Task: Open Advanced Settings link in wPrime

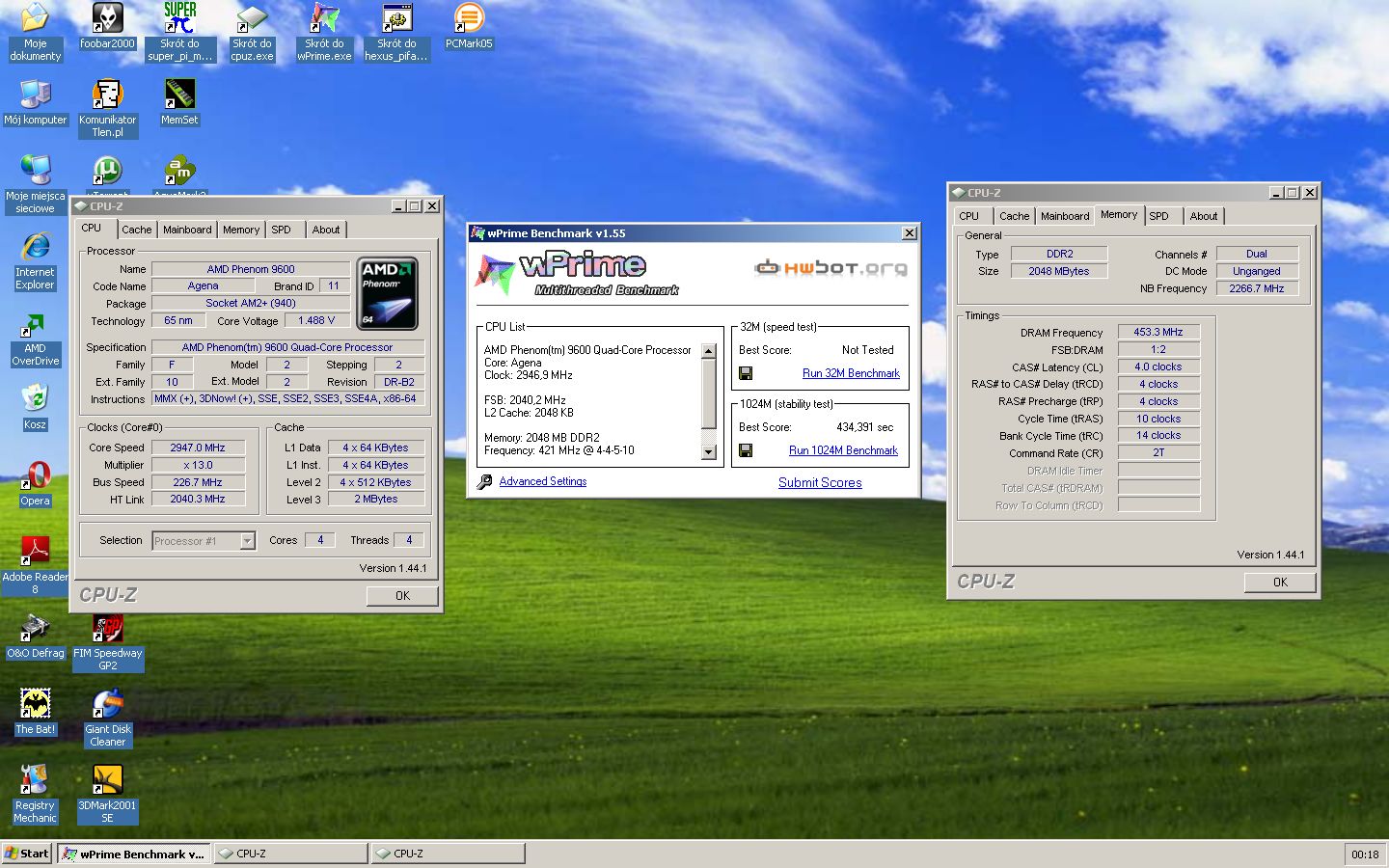Action: 543,481
